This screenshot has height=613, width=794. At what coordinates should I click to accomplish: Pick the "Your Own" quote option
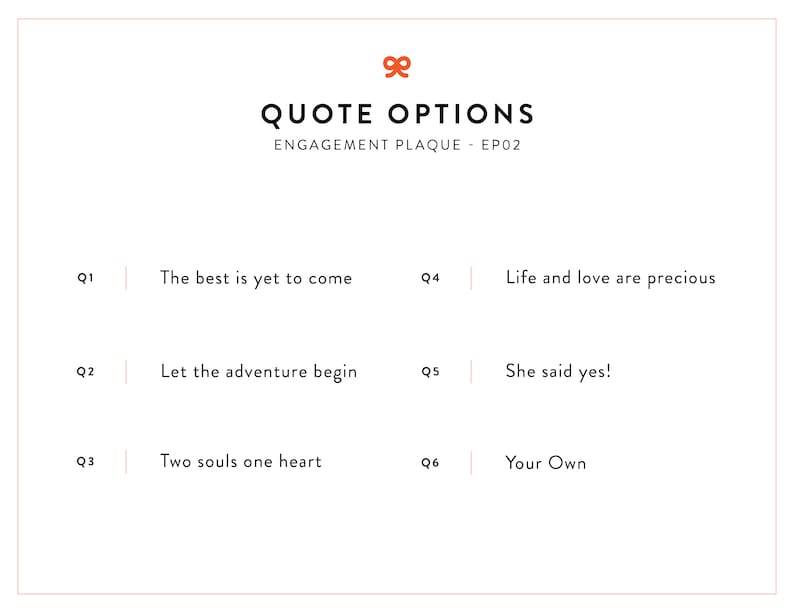pyautogui.click(x=546, y=463)
